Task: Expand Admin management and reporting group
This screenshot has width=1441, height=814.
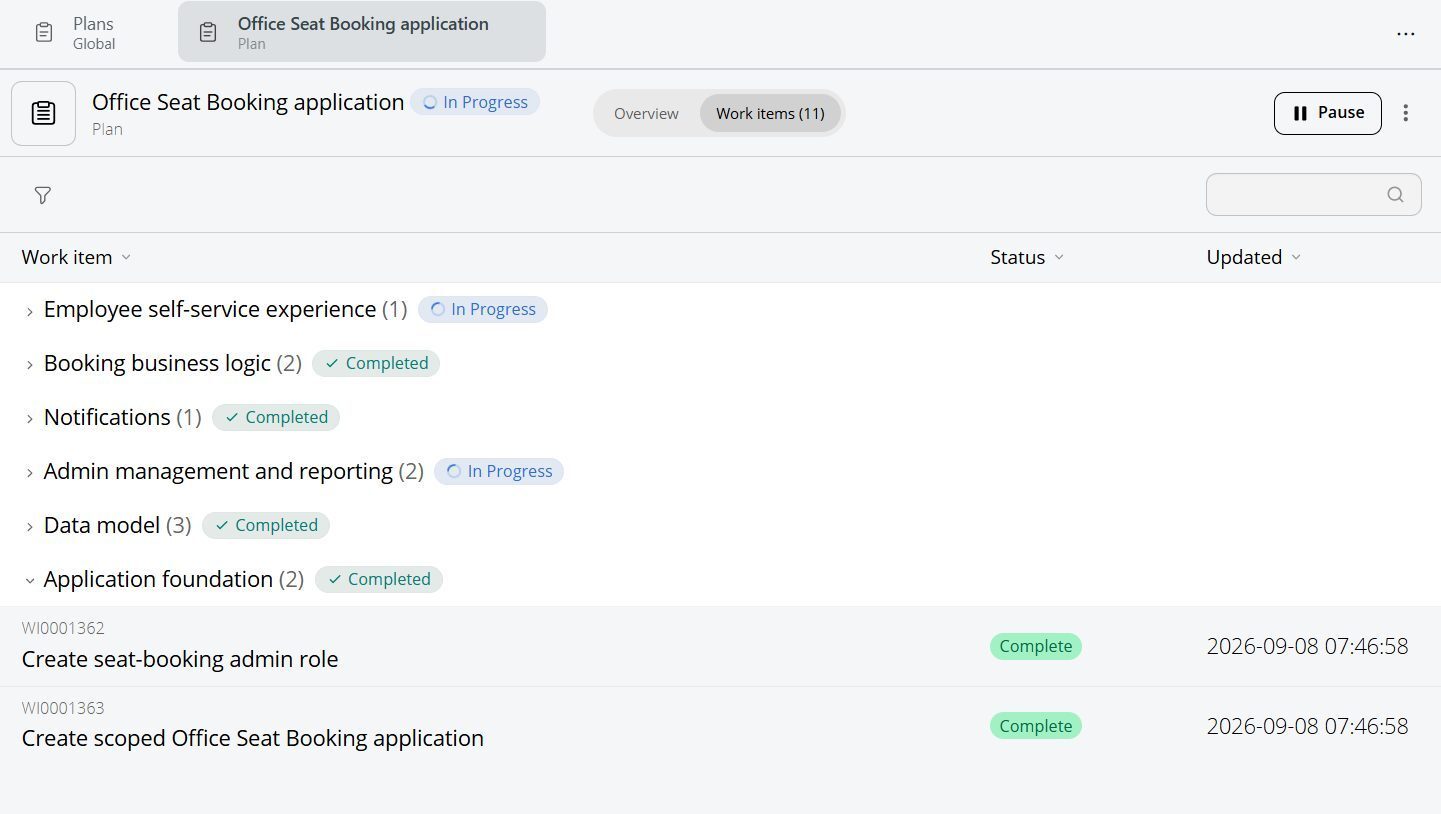Action: click(29, 473)
